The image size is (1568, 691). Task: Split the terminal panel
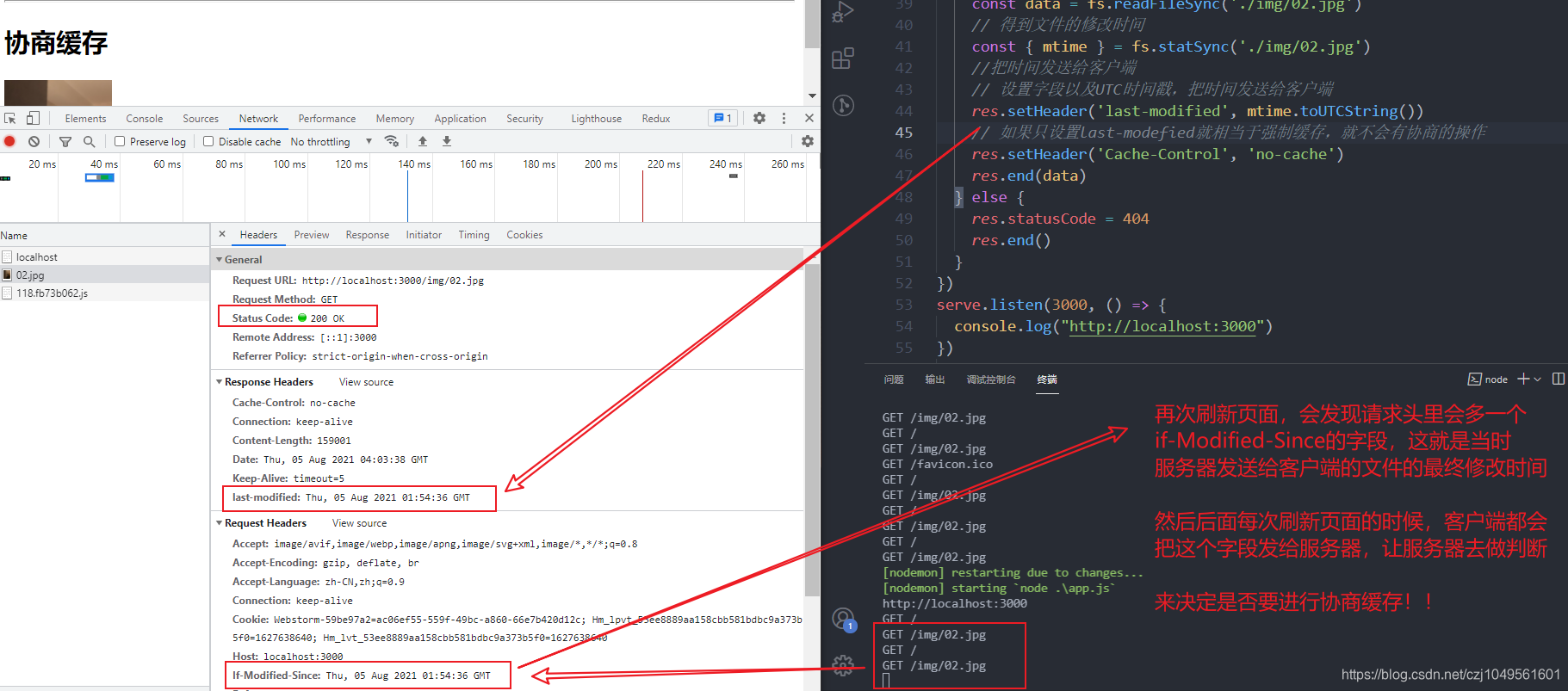1559,379
